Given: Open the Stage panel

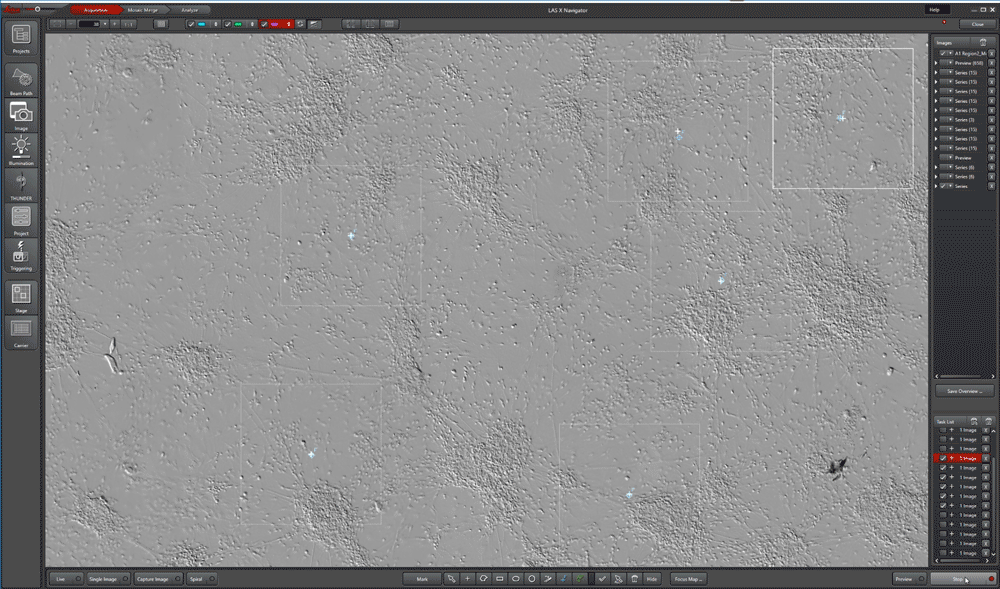Looking at the screenshot, I should click(x=21, y=297).
